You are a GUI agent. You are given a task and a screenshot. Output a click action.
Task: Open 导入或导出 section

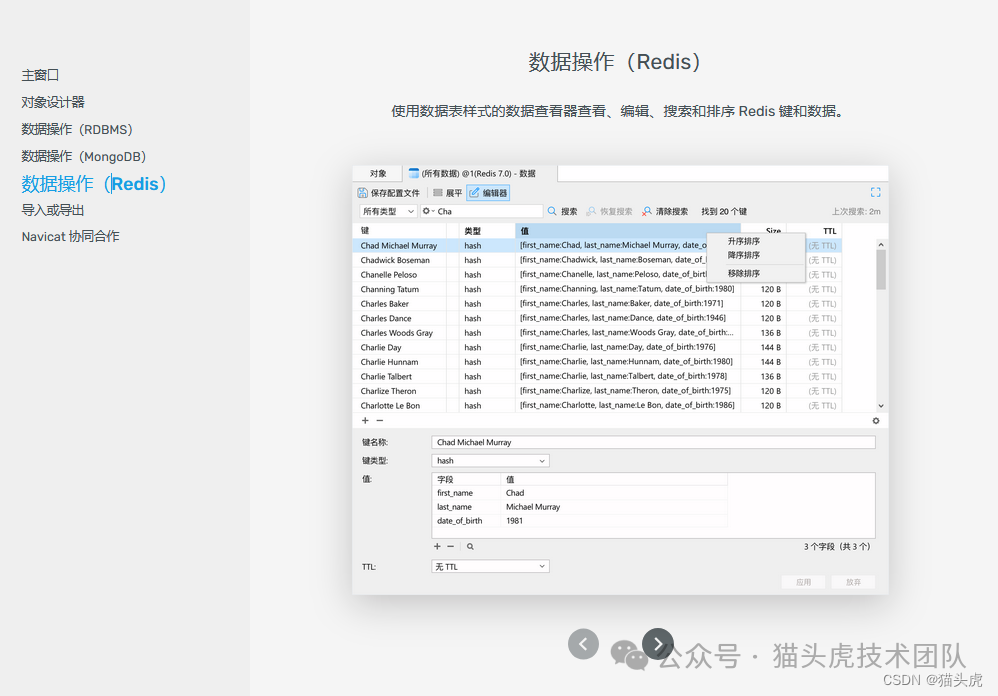(53, 210)
